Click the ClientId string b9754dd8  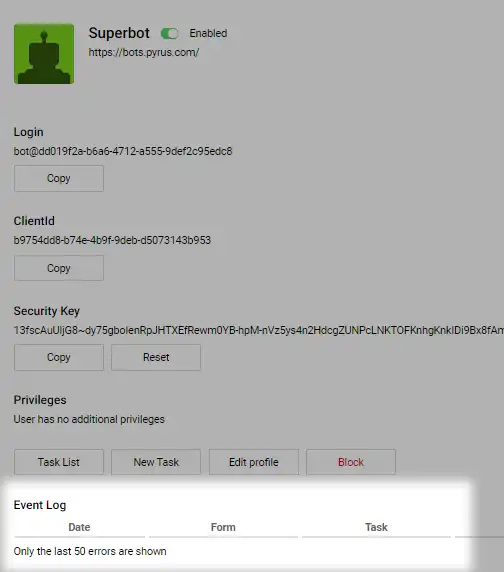coord(112,240)
